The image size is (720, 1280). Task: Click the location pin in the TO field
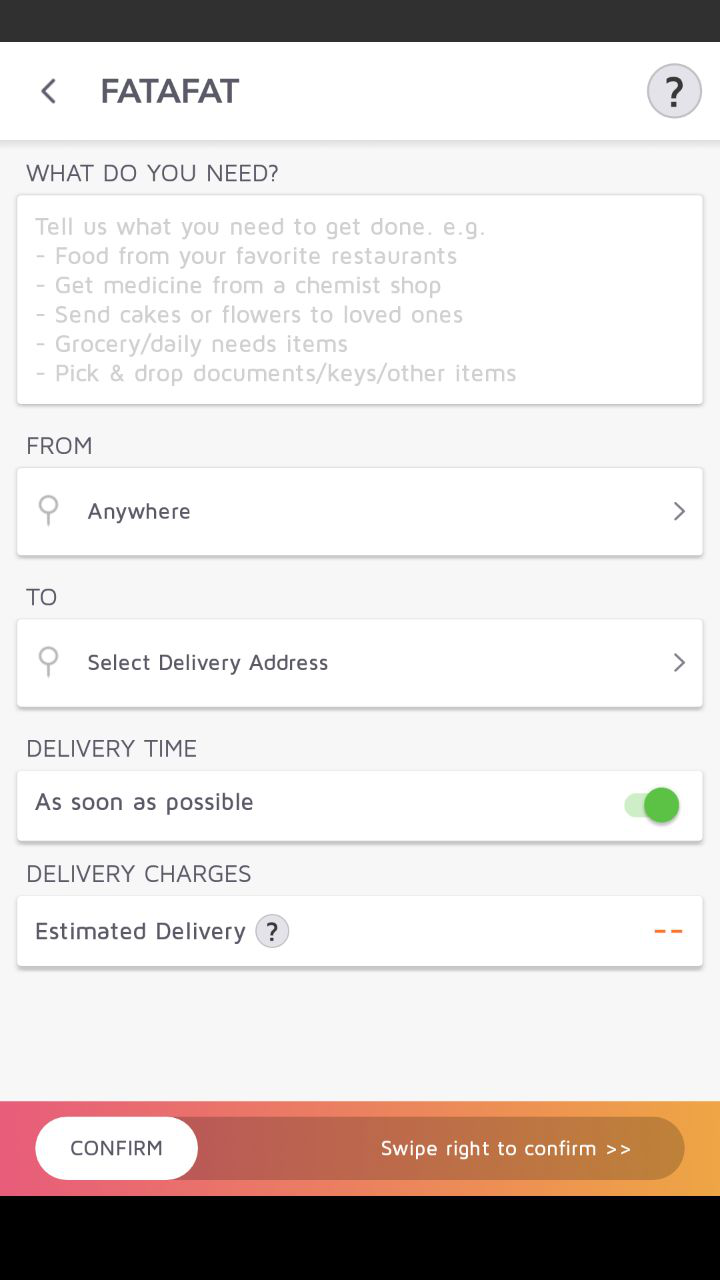(x=48, y=661)
